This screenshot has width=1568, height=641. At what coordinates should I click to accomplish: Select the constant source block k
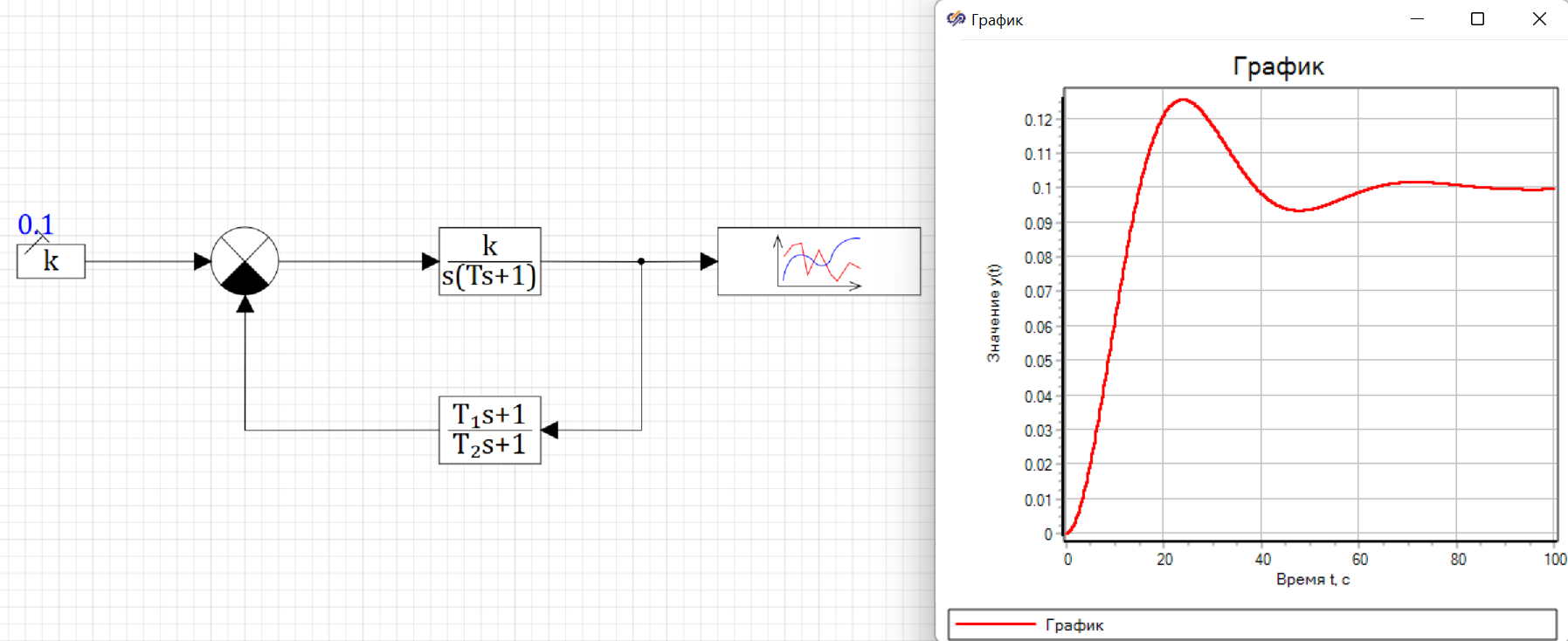coord(51,261)
